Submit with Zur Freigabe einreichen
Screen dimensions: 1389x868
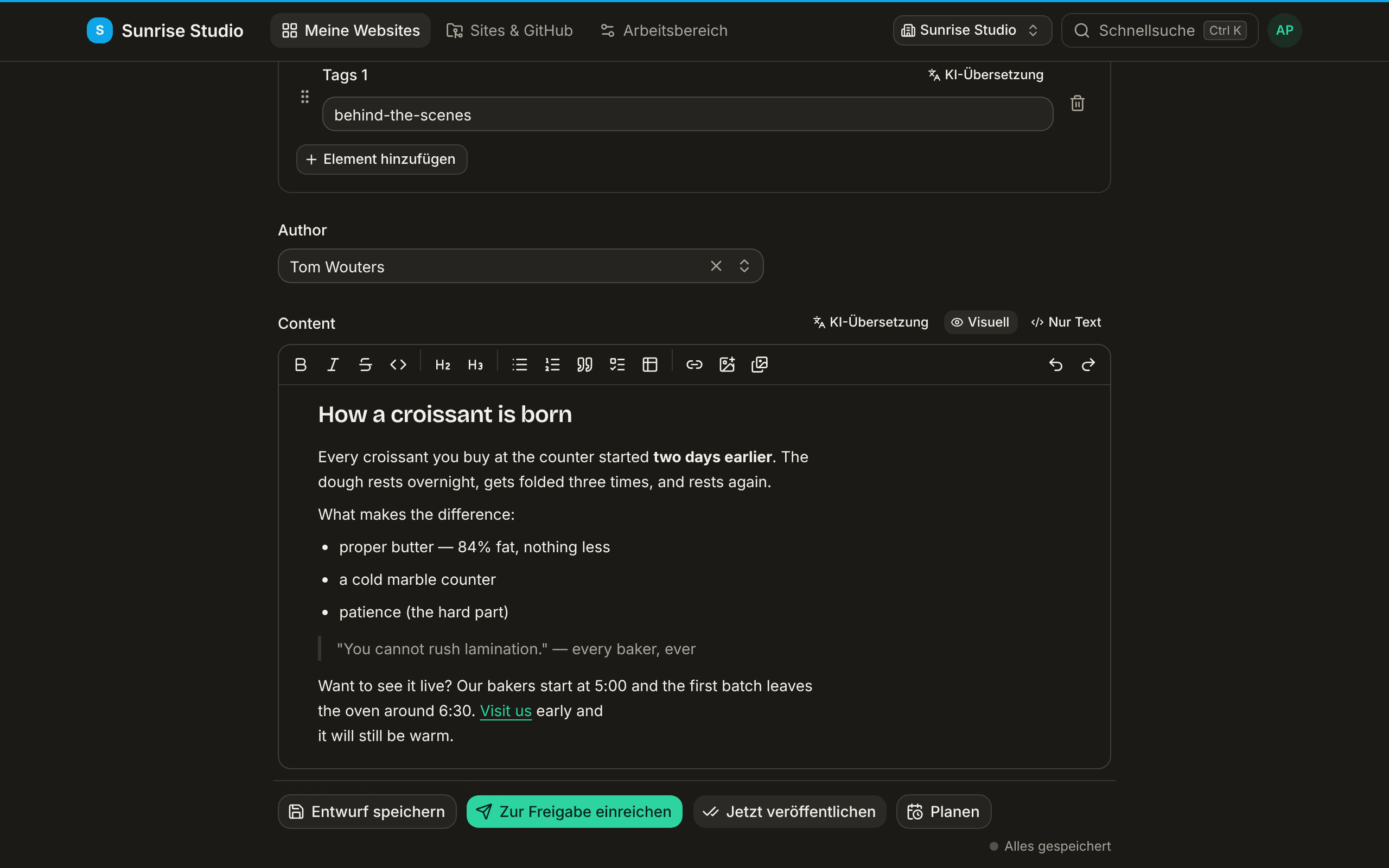(x=575, y=811)
